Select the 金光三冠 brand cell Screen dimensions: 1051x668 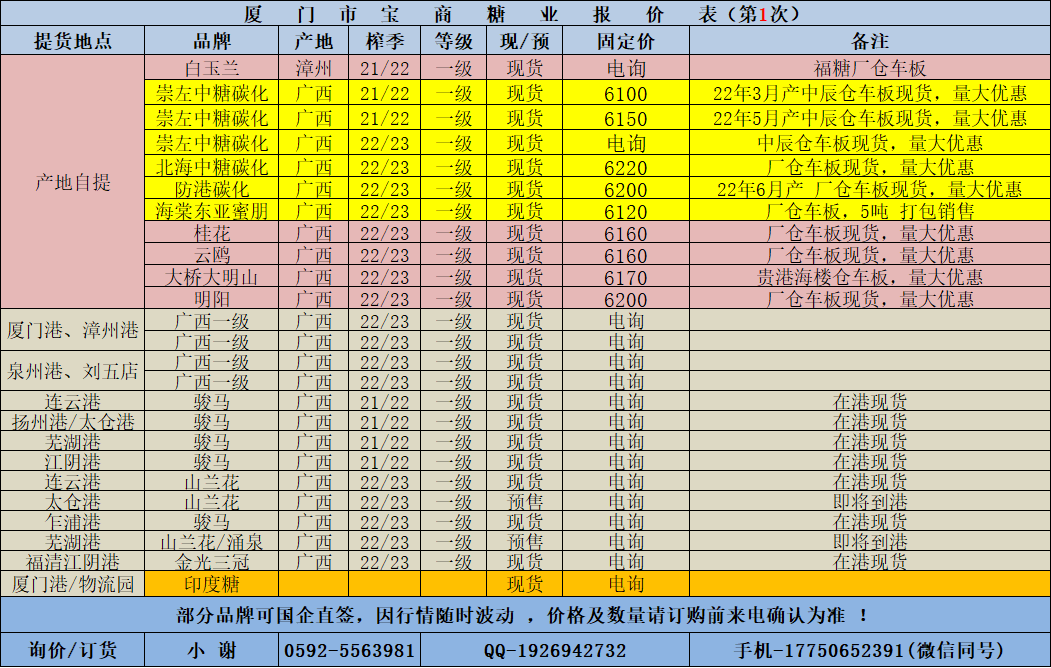pyautogui.click(x=211, y=562)
